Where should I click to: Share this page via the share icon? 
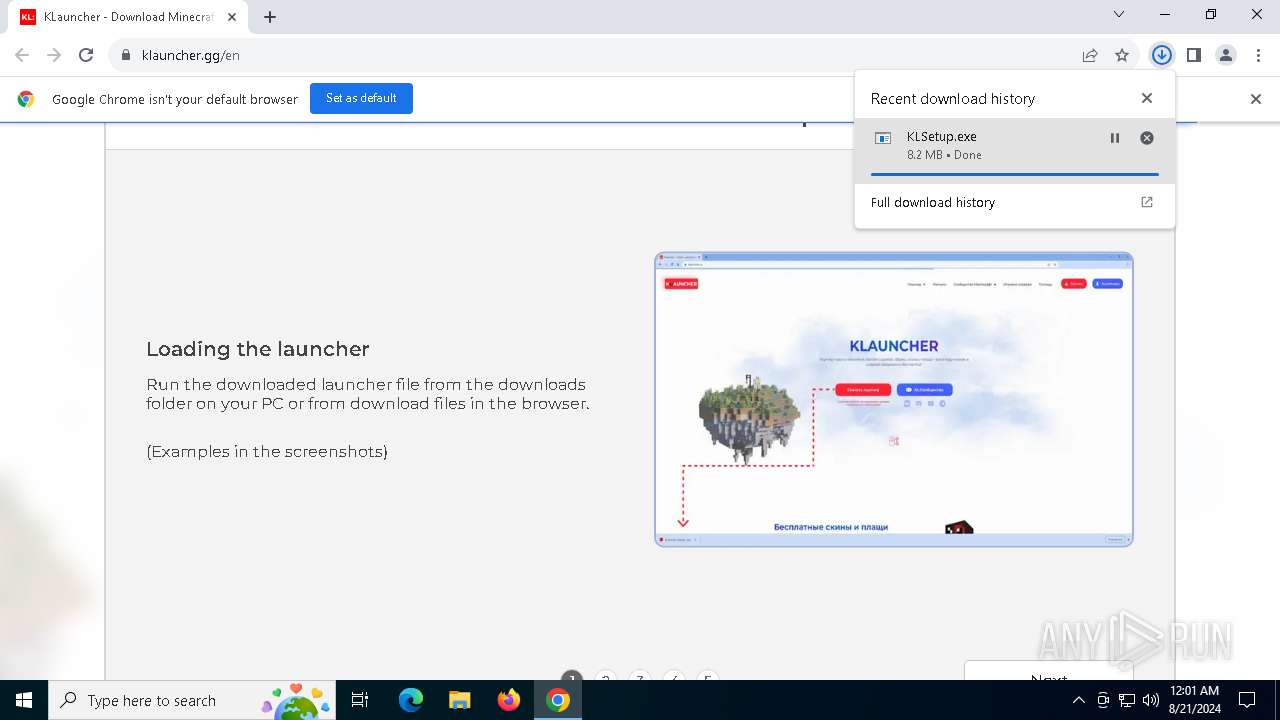coord(1090,55)
